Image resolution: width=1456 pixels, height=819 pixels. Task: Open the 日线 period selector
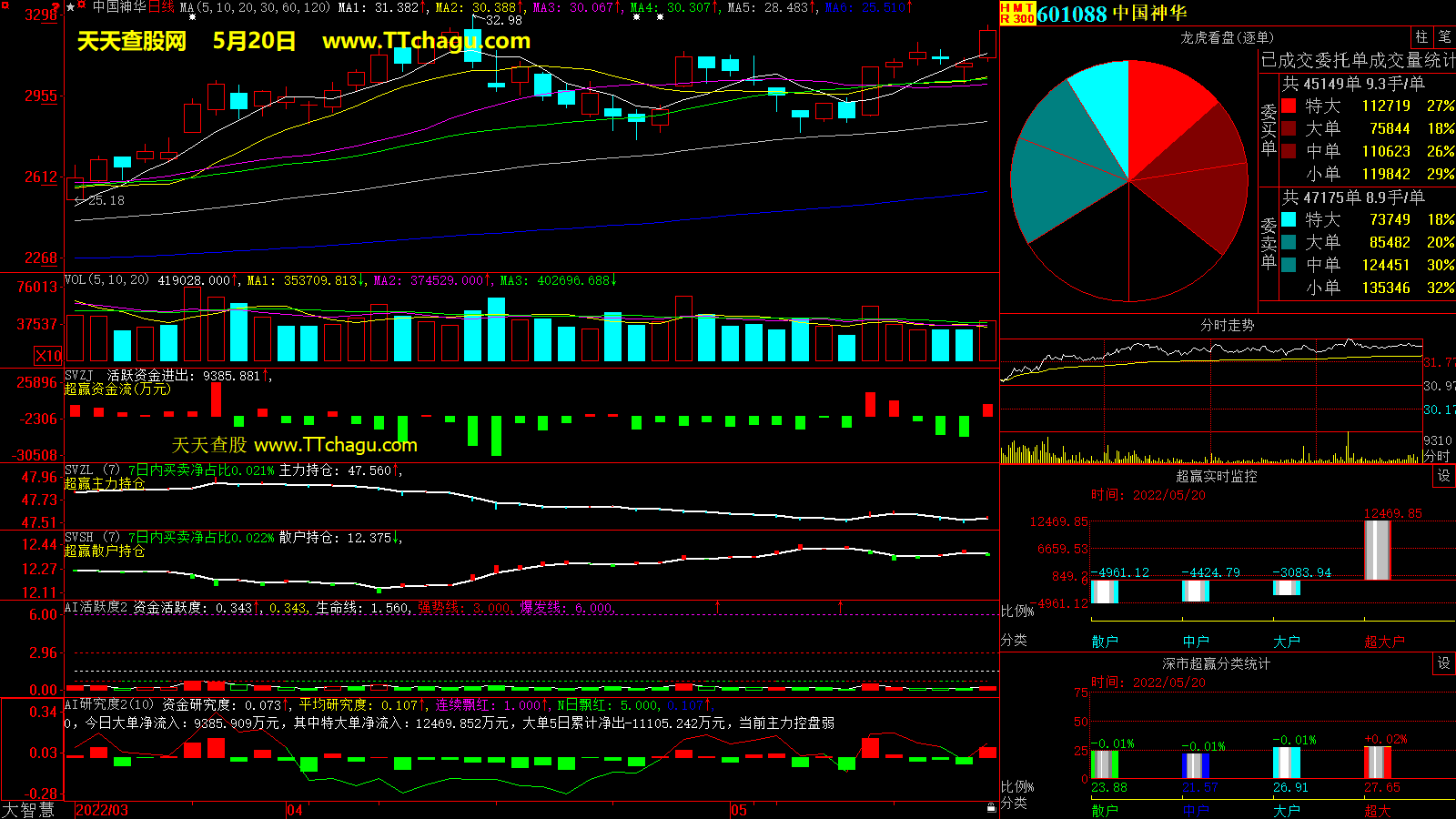click(161, 7)
